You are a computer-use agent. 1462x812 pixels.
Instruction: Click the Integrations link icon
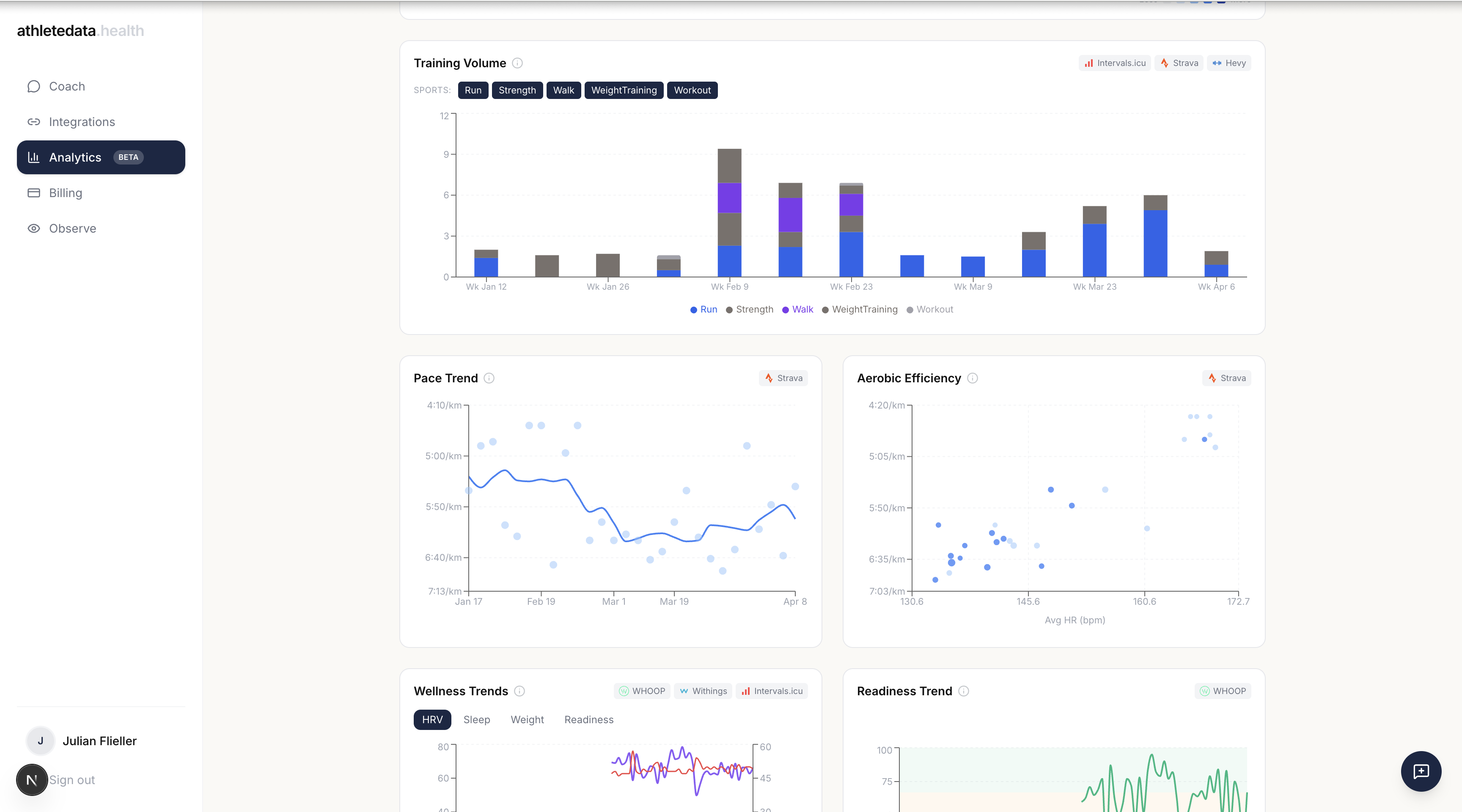(x=33, y=122)
